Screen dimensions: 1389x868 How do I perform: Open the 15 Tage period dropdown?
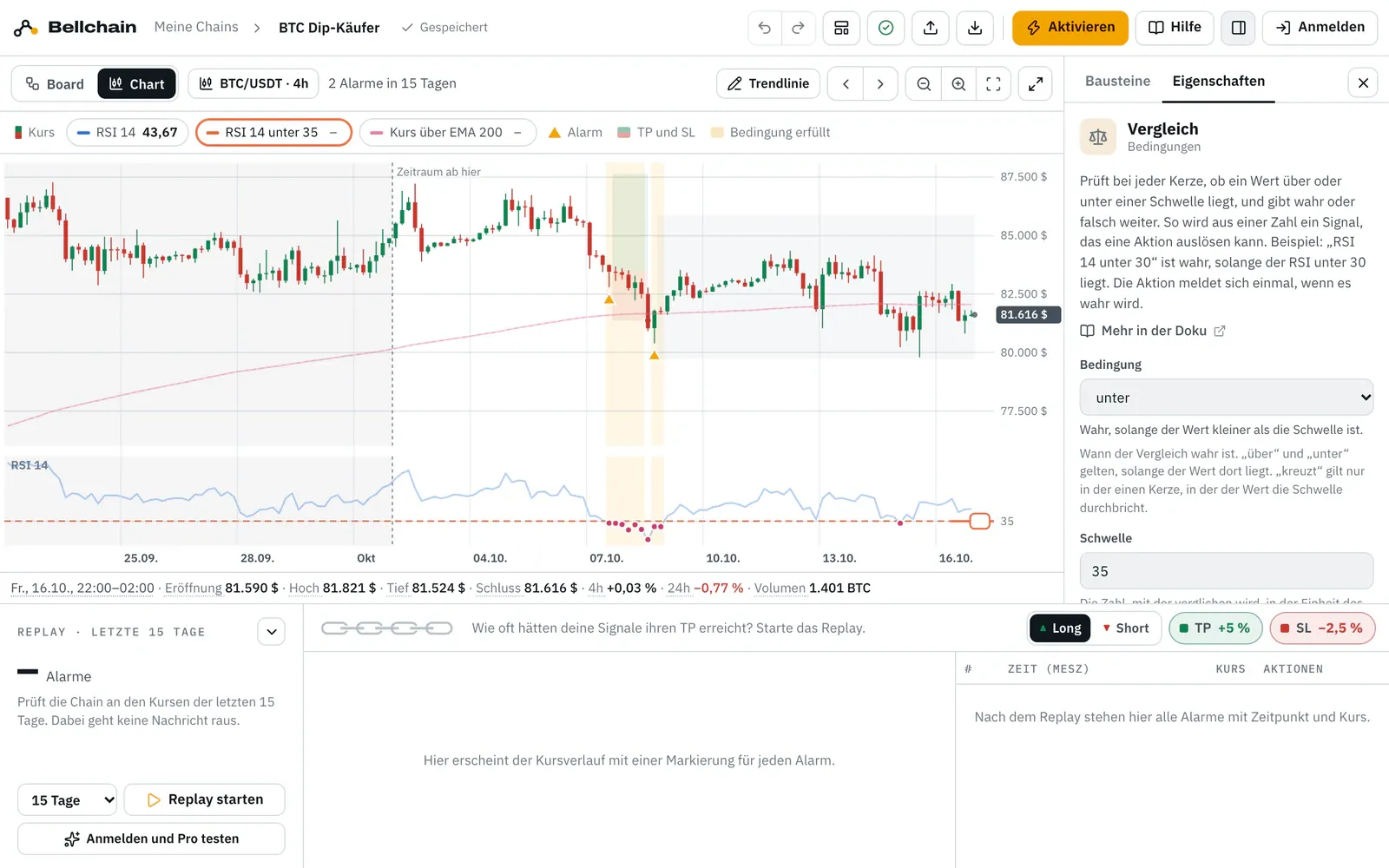click(67, 799)
